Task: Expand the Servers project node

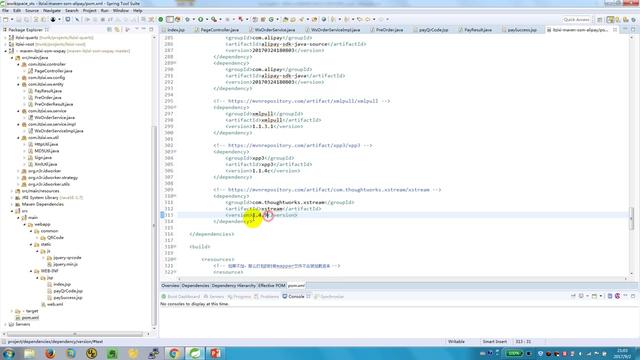Action: point(6,324)
